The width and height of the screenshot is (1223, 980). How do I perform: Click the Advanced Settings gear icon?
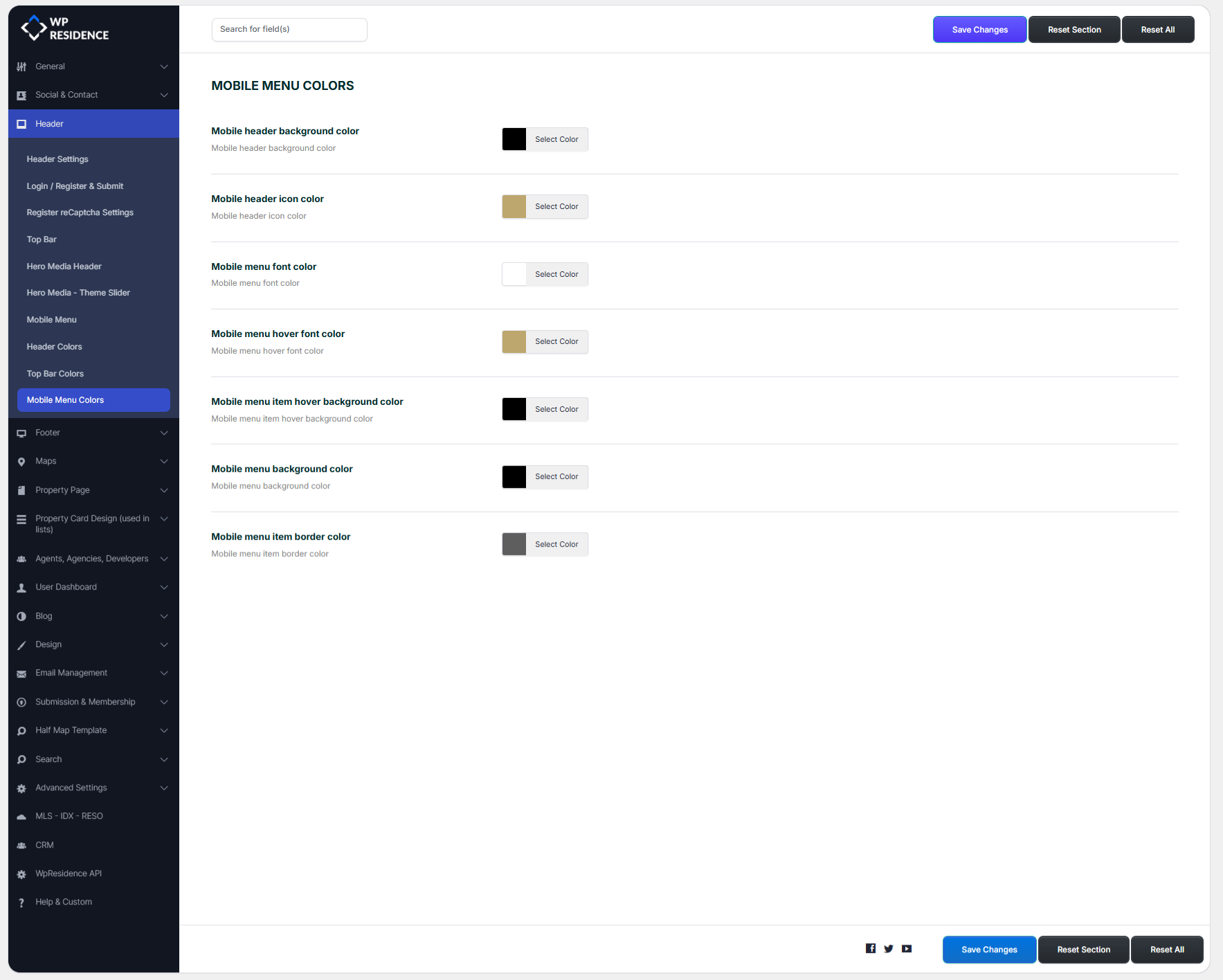click(21, 788)
